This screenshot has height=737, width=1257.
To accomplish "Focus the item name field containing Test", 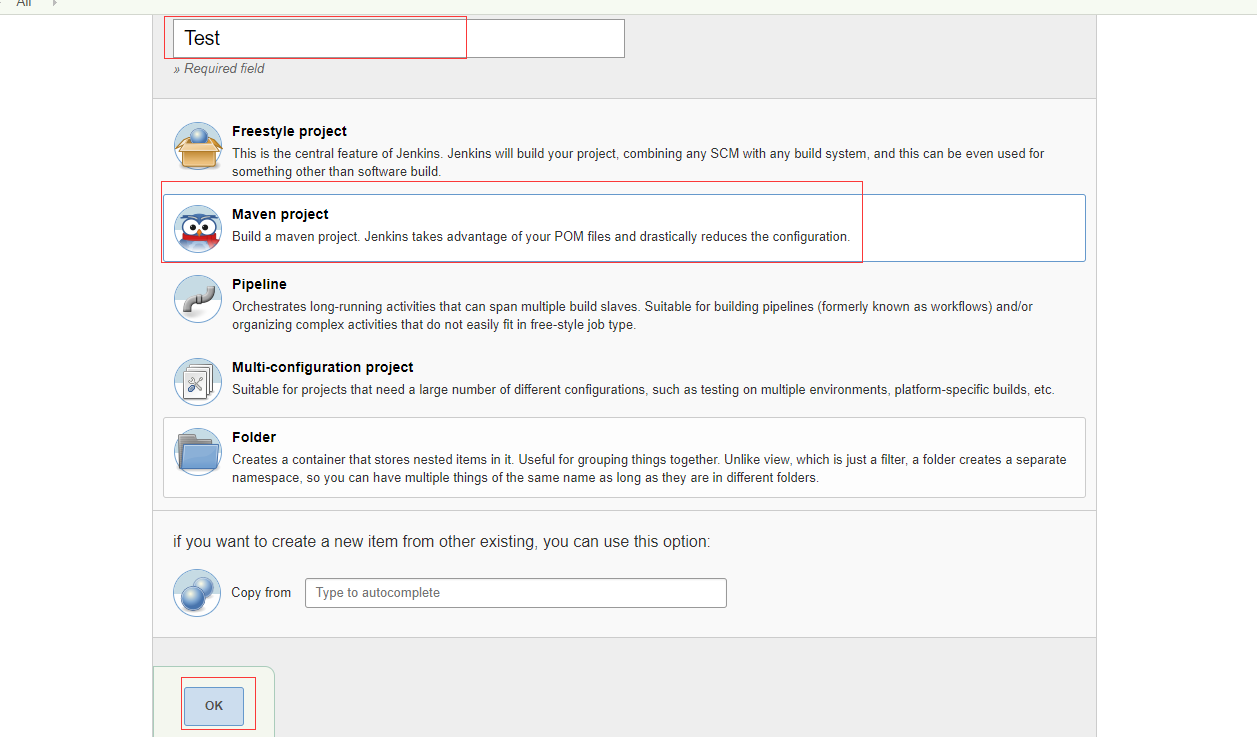I will [x=399, y=38].
